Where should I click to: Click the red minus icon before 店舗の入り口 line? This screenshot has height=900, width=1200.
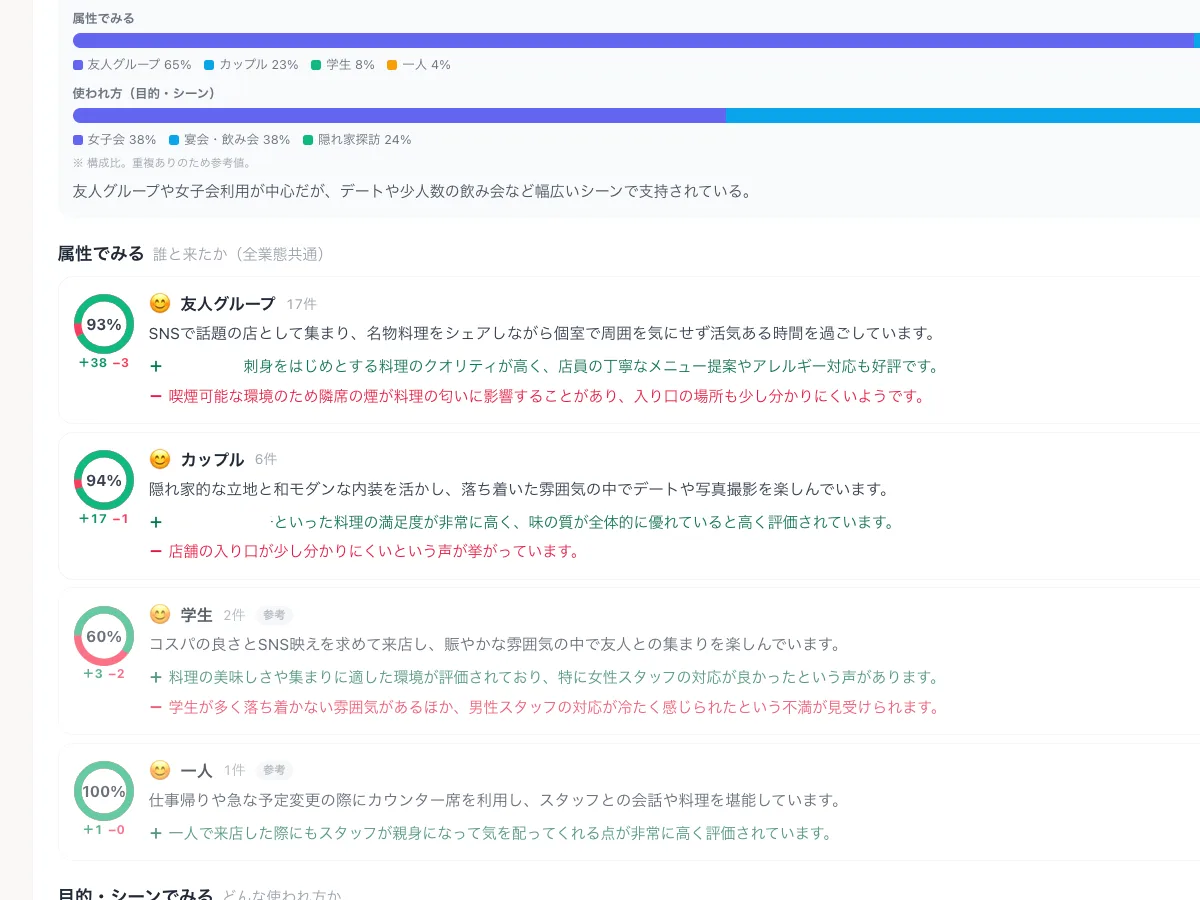tap(156, 551)
